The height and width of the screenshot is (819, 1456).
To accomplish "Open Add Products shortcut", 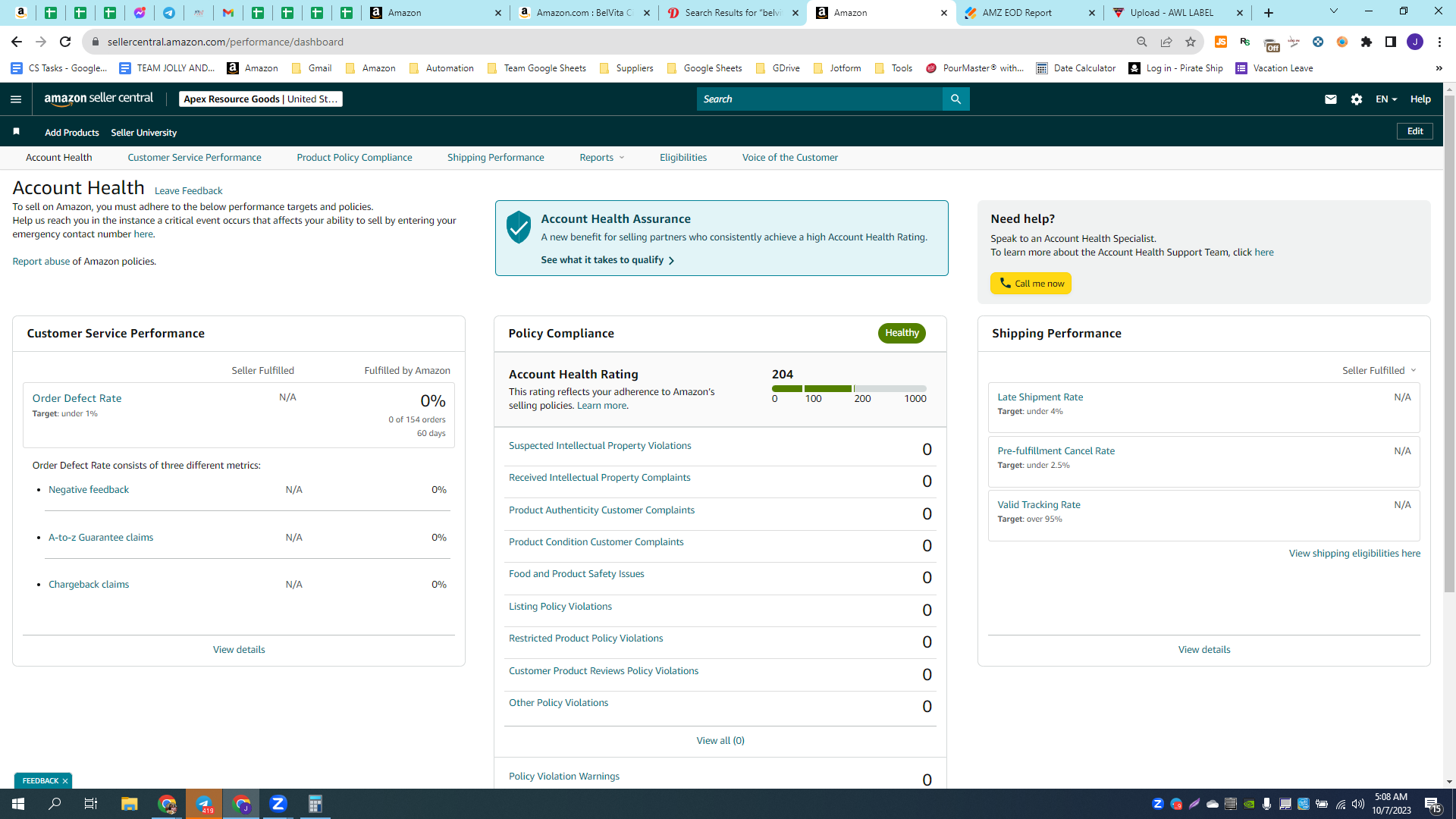I will [71, 133].
